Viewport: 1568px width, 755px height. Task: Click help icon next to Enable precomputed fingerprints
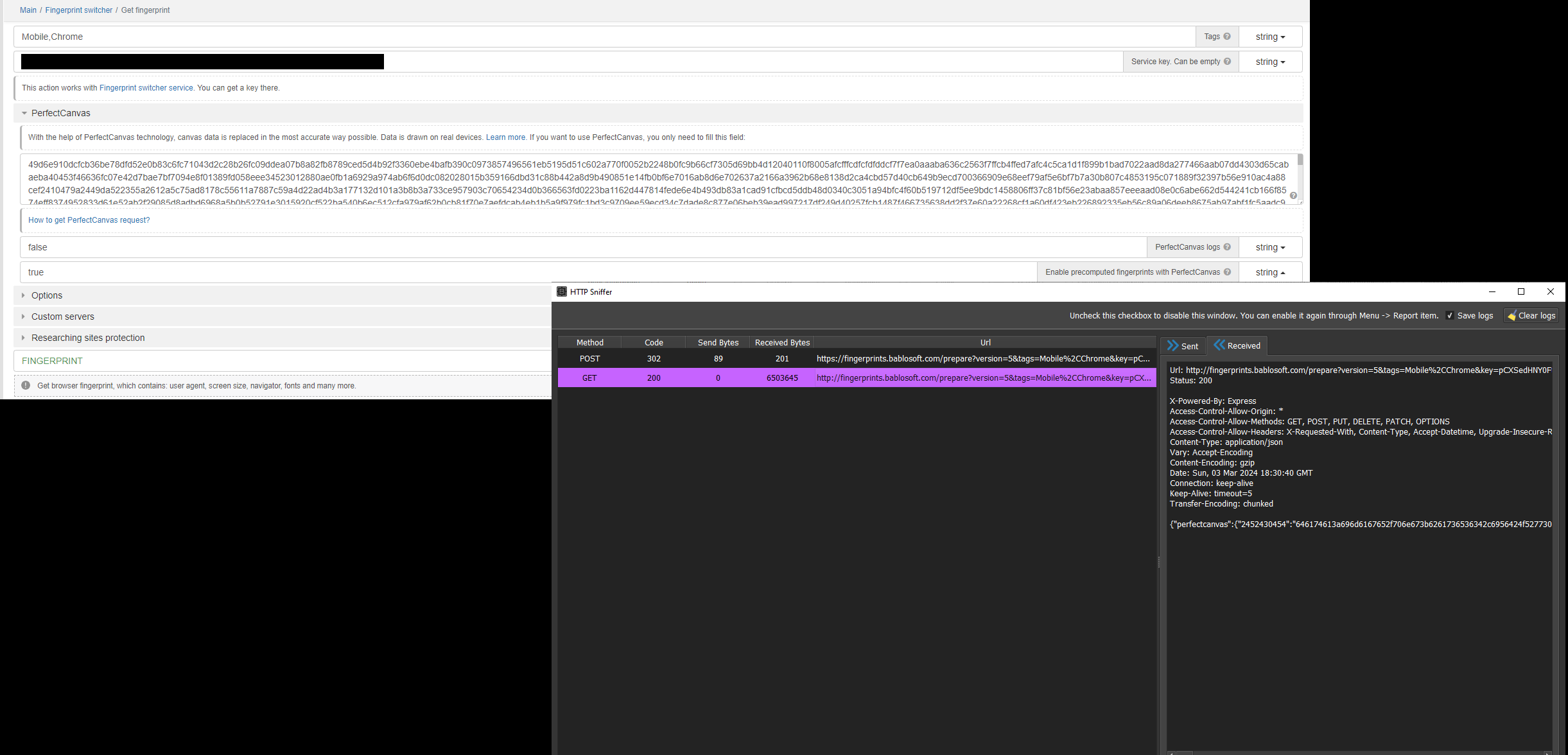coord(1227,272)
